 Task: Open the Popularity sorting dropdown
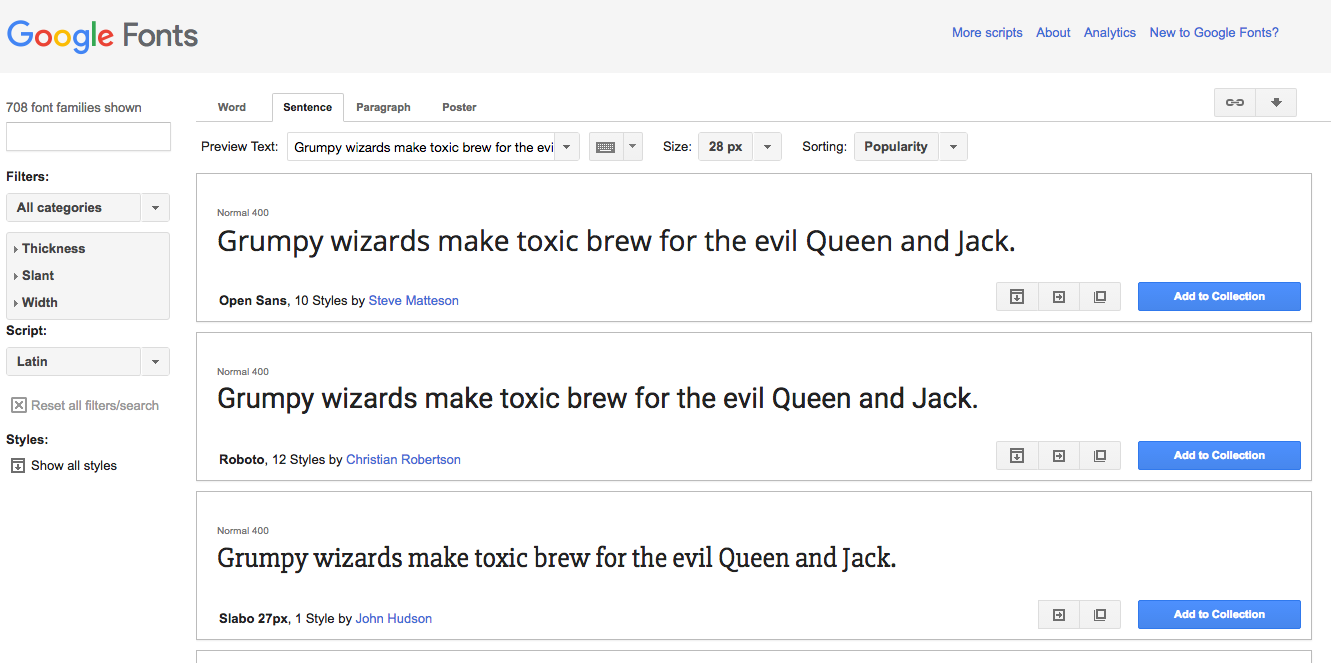pyautogui.click(x=910, y=147)
